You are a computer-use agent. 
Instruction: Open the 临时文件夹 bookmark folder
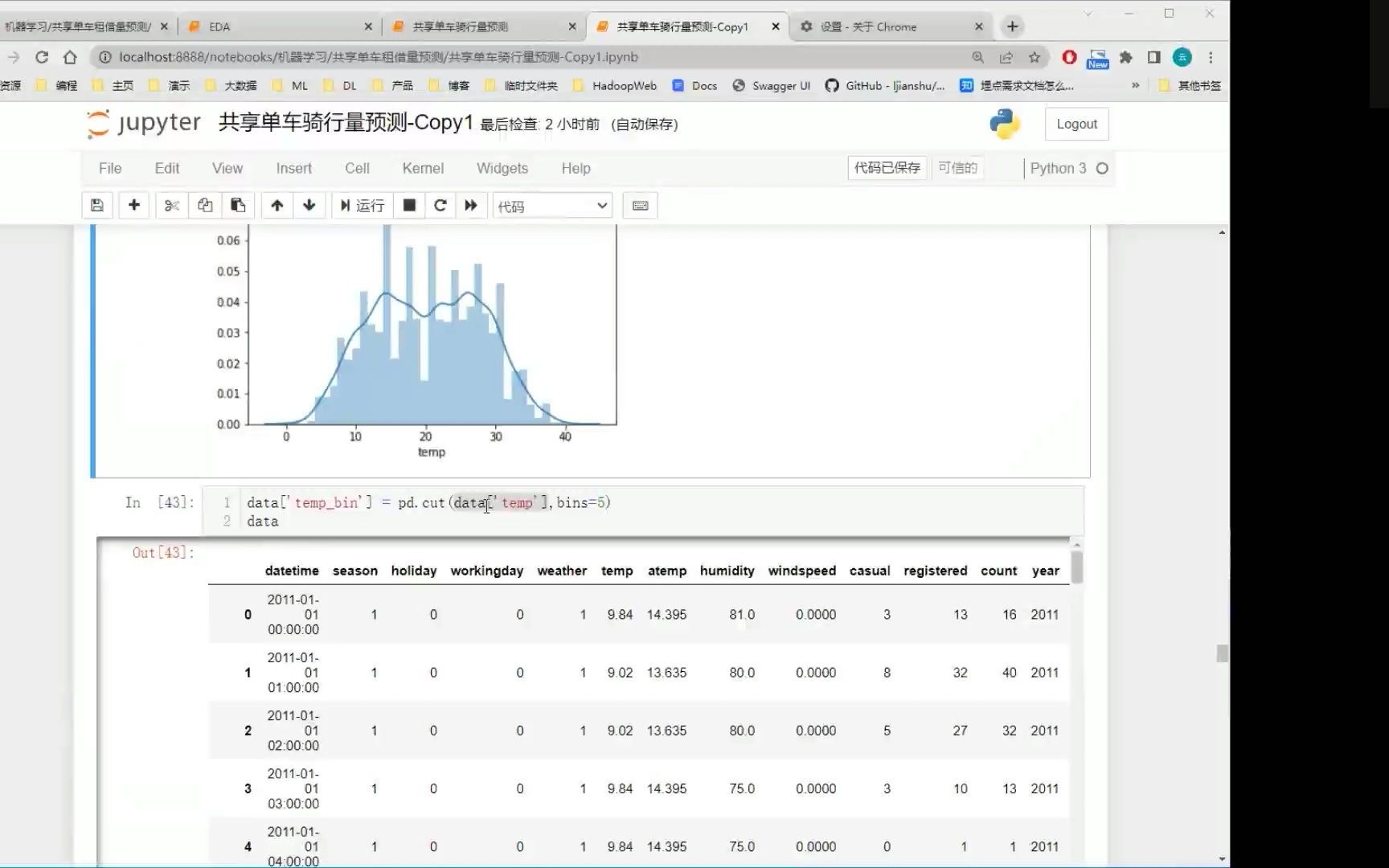tap(522, 85)
